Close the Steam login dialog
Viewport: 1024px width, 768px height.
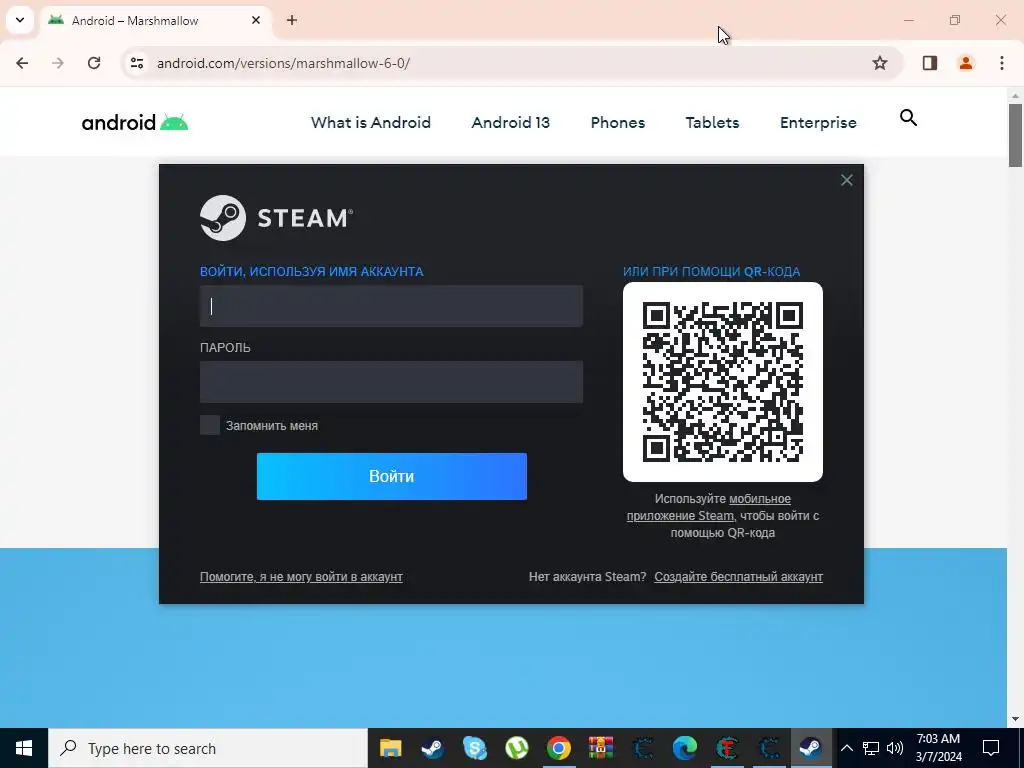846,180
